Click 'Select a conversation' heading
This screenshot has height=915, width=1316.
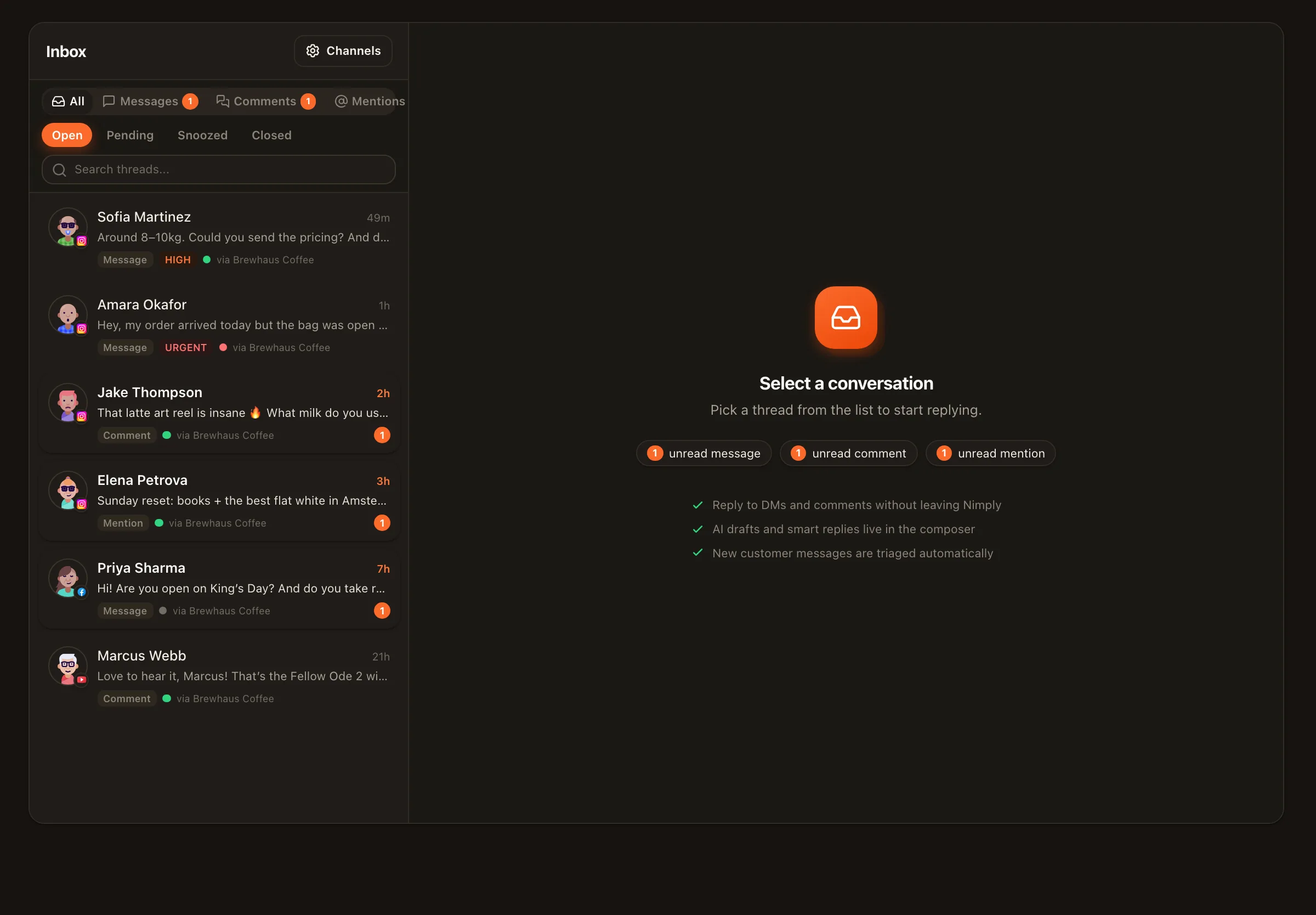point(846,383)
